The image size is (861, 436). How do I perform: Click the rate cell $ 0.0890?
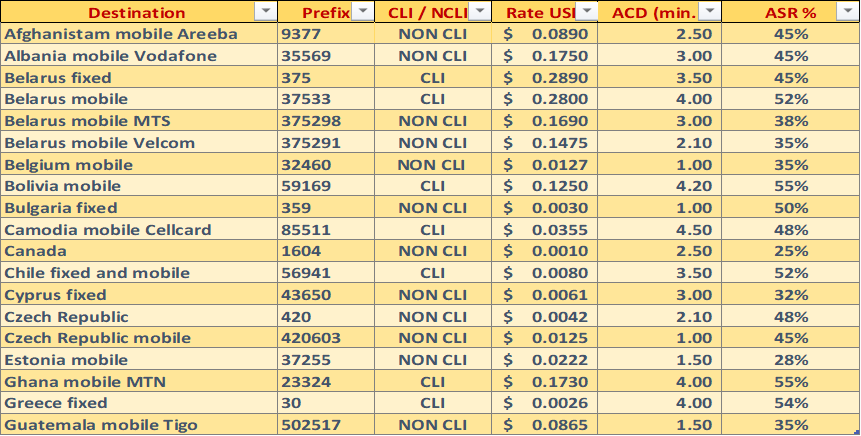tap(545, 33)
